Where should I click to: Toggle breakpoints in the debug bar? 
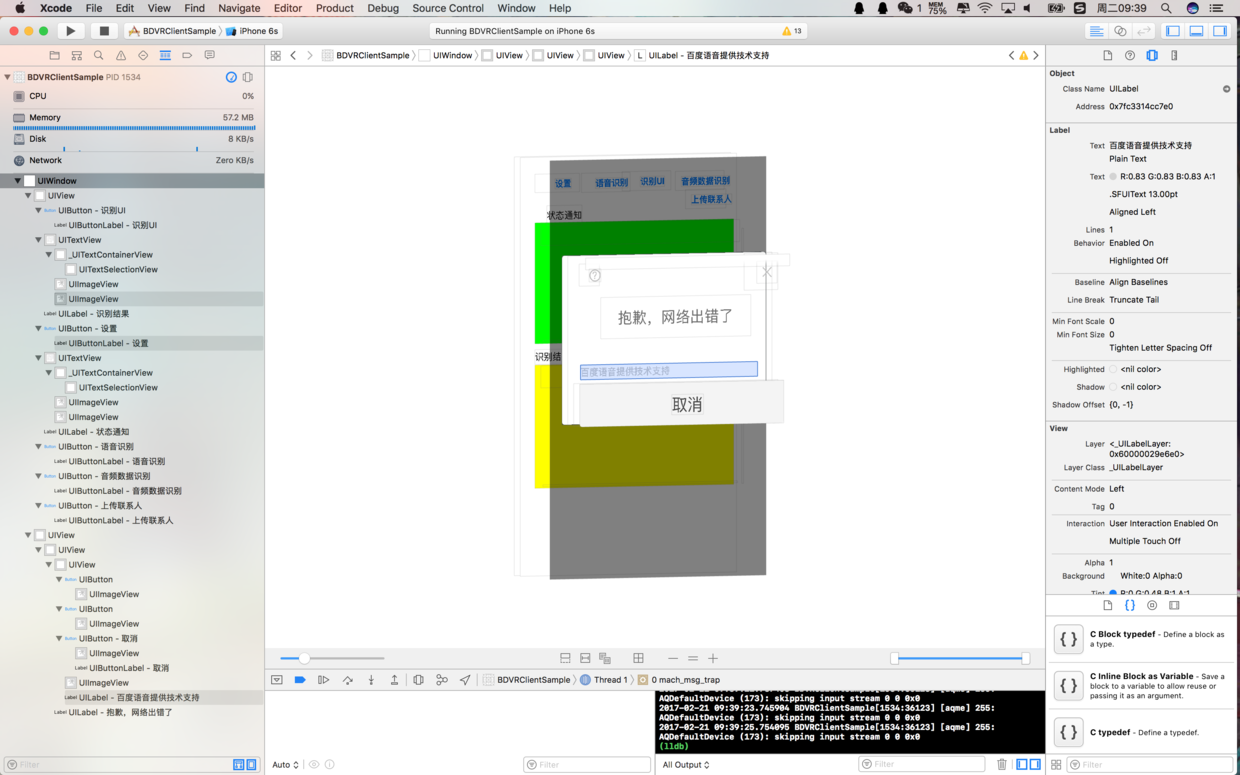[x=300, y=679]
